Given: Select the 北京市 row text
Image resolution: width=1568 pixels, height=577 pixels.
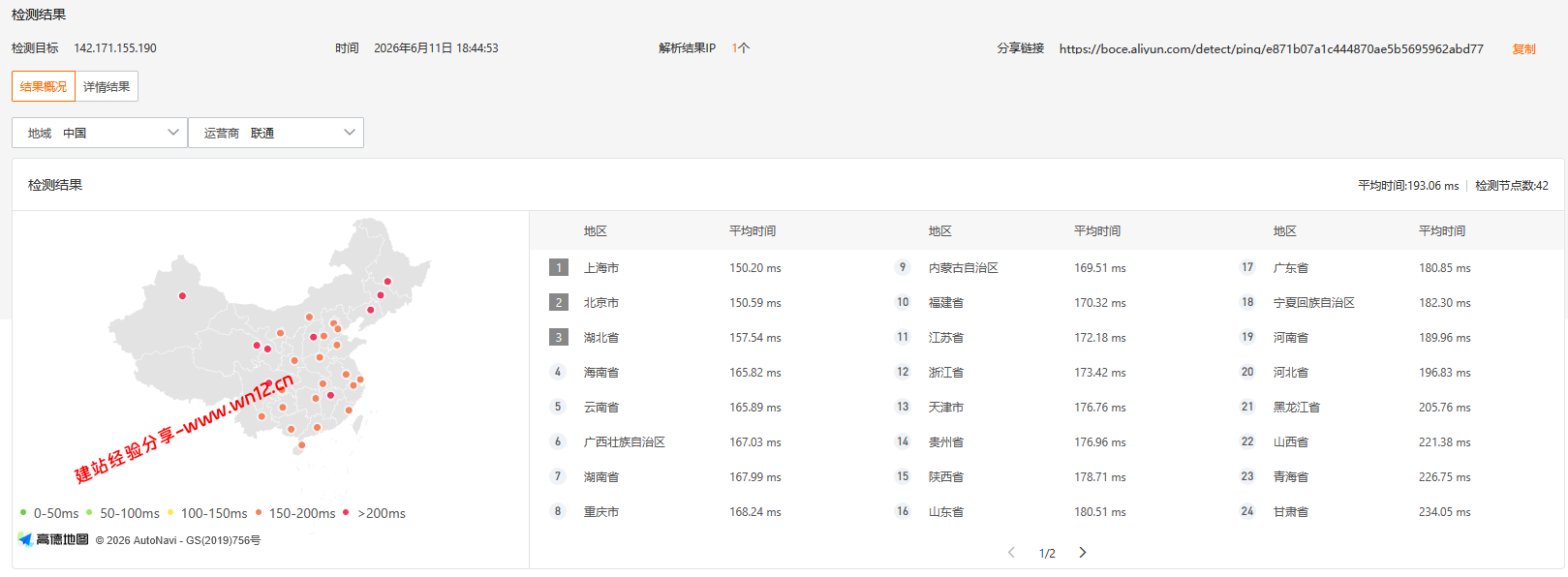Looking at the screenshot, I should pos(601,303).
